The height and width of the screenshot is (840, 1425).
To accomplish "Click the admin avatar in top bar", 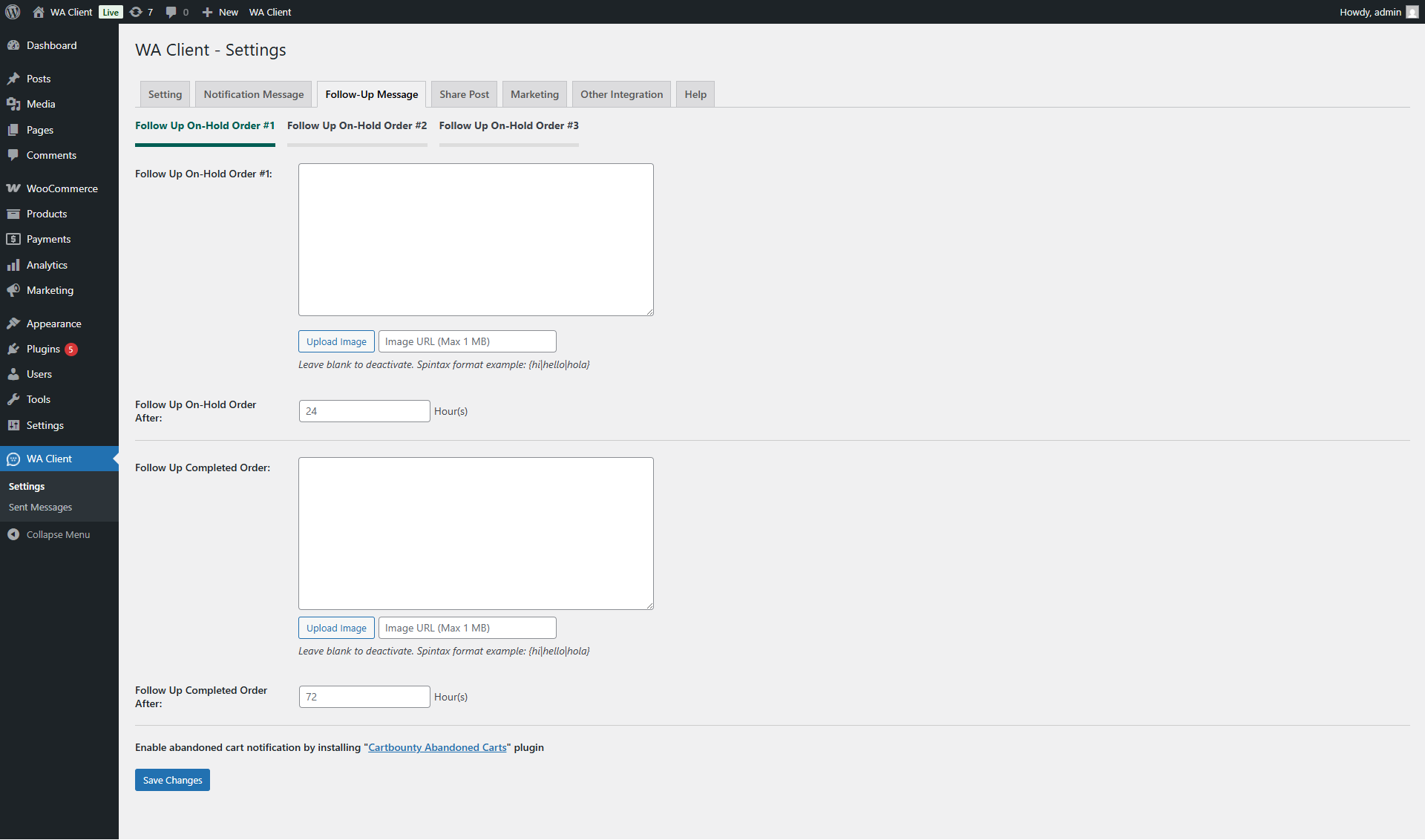I will click(1412, 12).
